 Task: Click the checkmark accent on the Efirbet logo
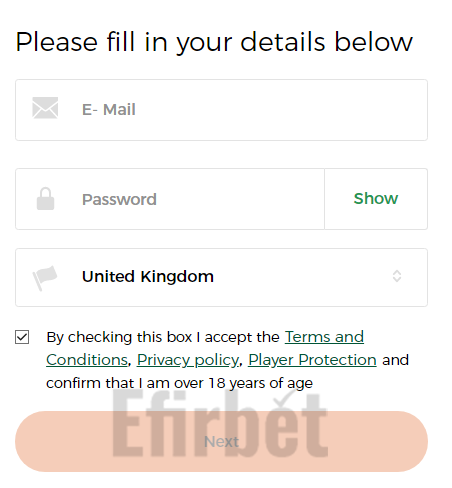click(284, 398)
